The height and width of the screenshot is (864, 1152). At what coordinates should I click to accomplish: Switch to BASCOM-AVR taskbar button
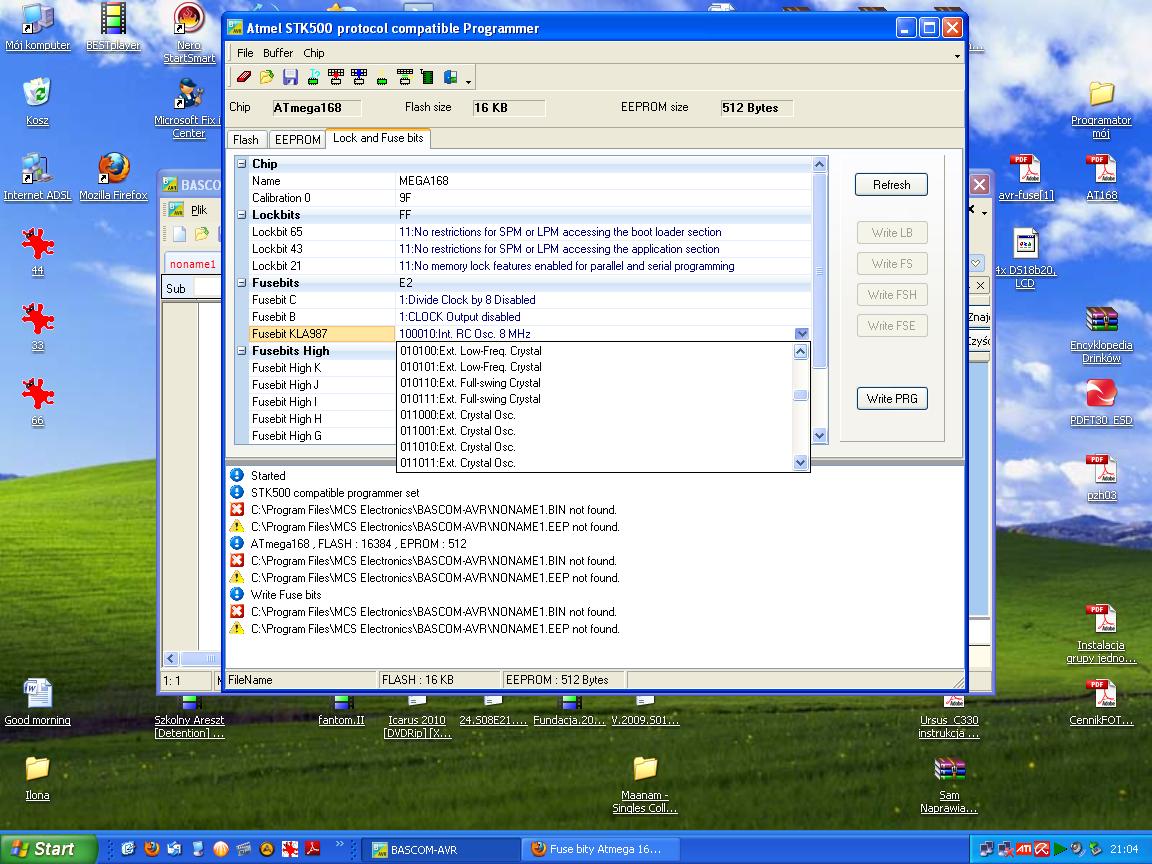[442, 849]
